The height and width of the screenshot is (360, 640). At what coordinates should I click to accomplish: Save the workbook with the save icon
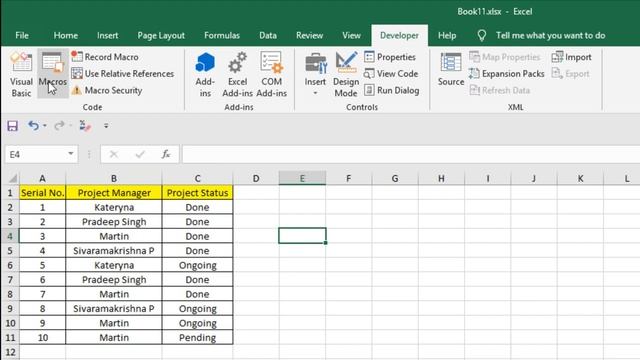click(x=12, y=126)
